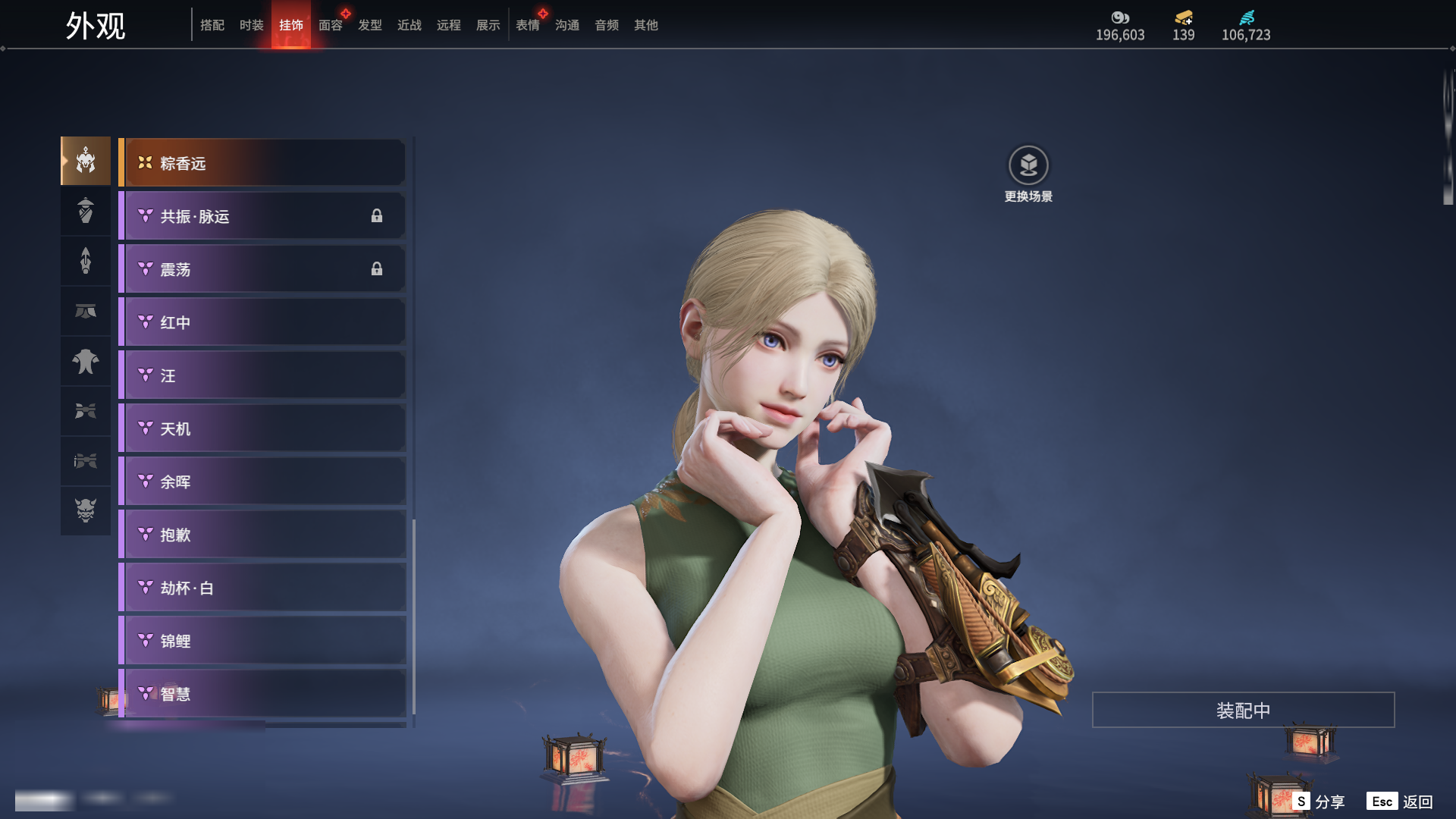Select the 汪 accessory item
Screen dimensions: 1456x819
tap(262, 375)
